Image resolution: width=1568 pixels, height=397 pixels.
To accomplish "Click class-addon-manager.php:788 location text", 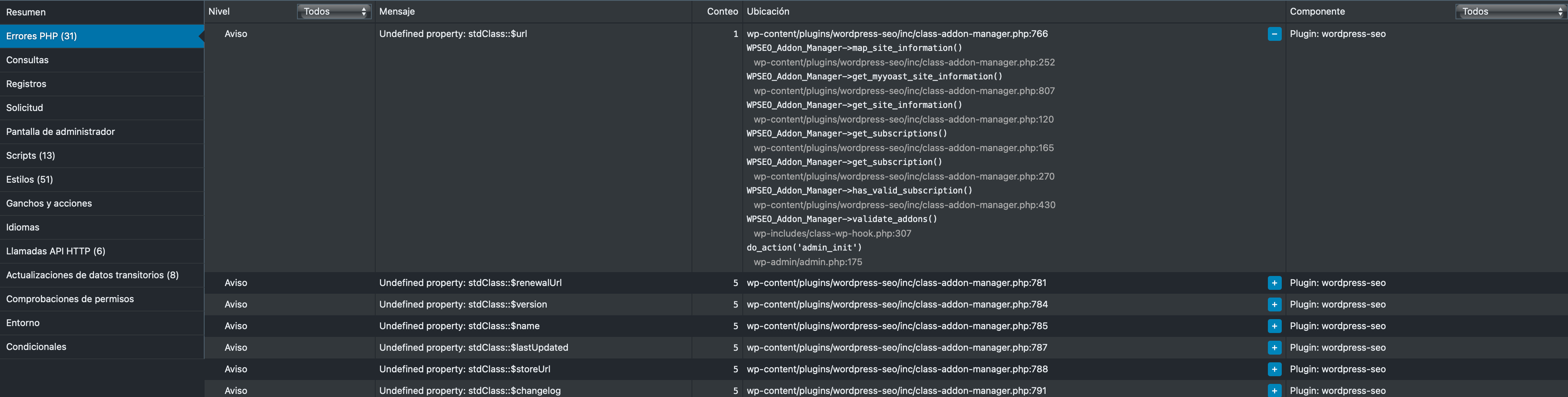I will pos(897,369).
